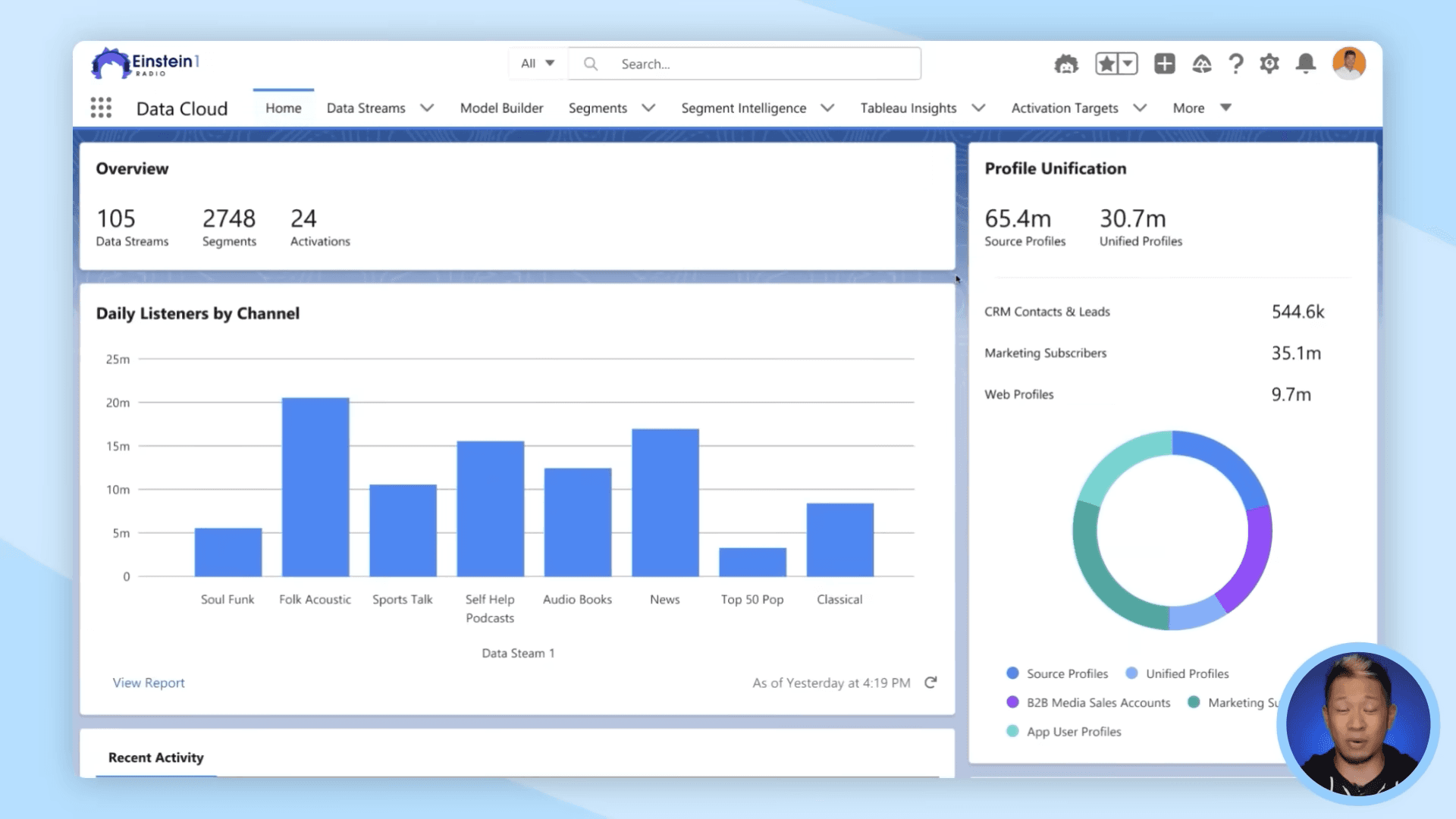The width and height of the screenshot is (1456, 819).
Task: Click the View Report link
Action: 149,682
